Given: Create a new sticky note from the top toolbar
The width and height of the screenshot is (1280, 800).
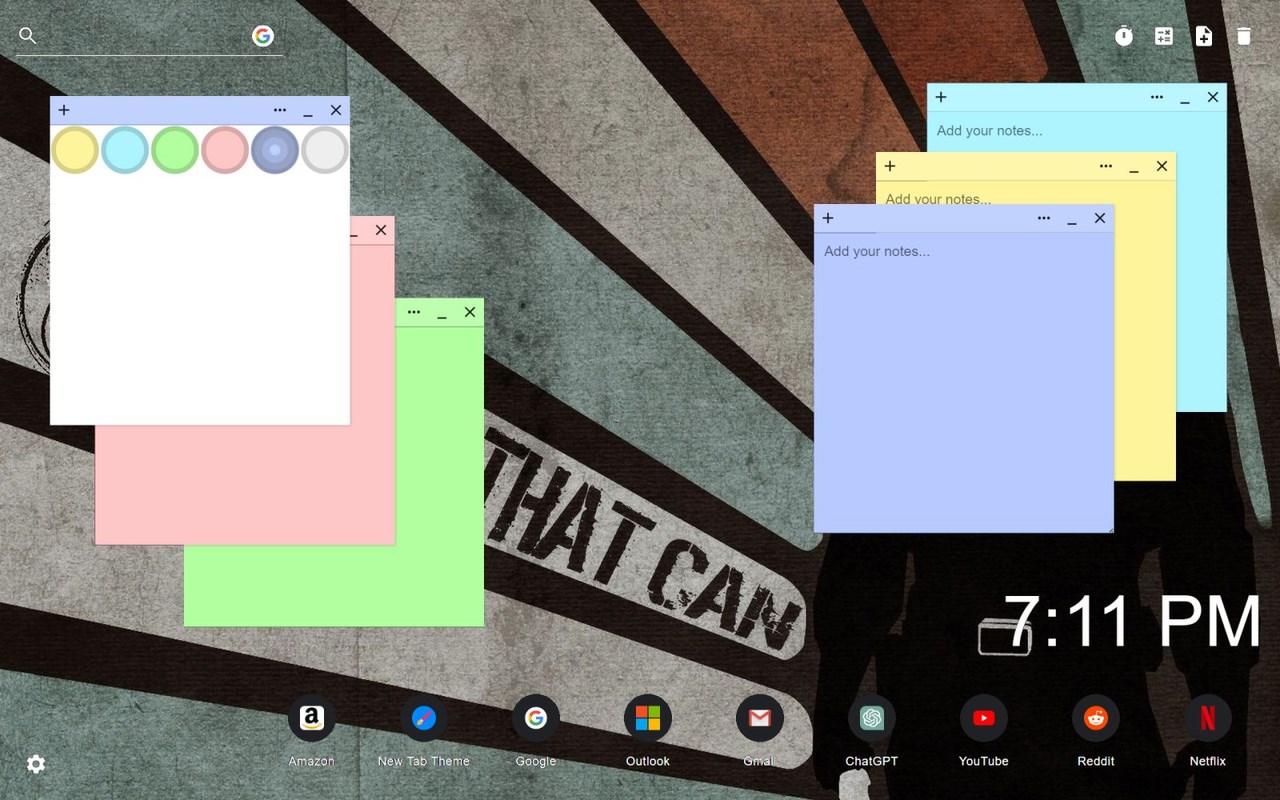Looking at the screenshot, I should (x=1204, y=36).
